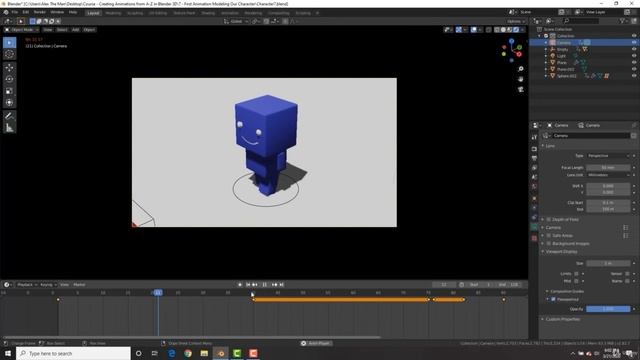Click the Focal Length field
The image size is (640, 360).
(608, 168)
